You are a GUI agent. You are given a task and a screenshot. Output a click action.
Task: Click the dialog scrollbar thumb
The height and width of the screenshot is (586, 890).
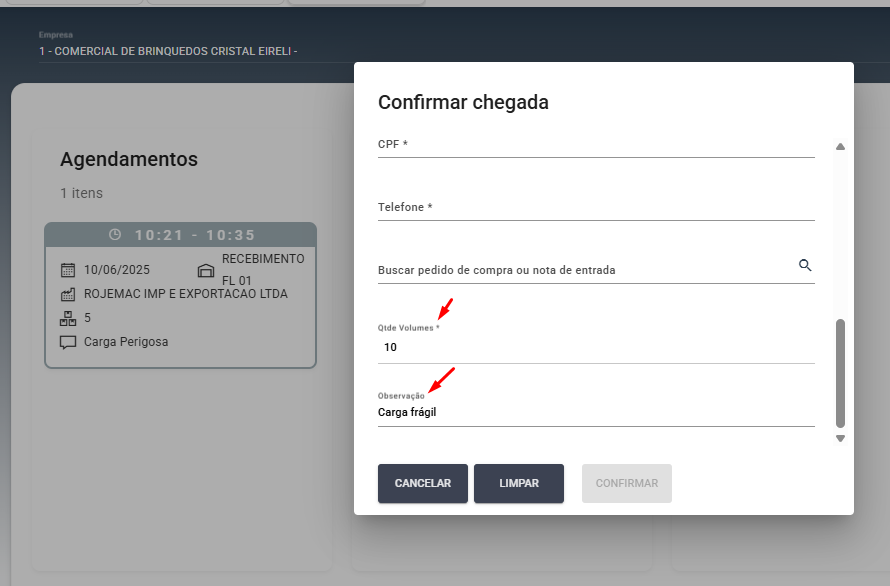pyautogui.click(x=841, y=373)
